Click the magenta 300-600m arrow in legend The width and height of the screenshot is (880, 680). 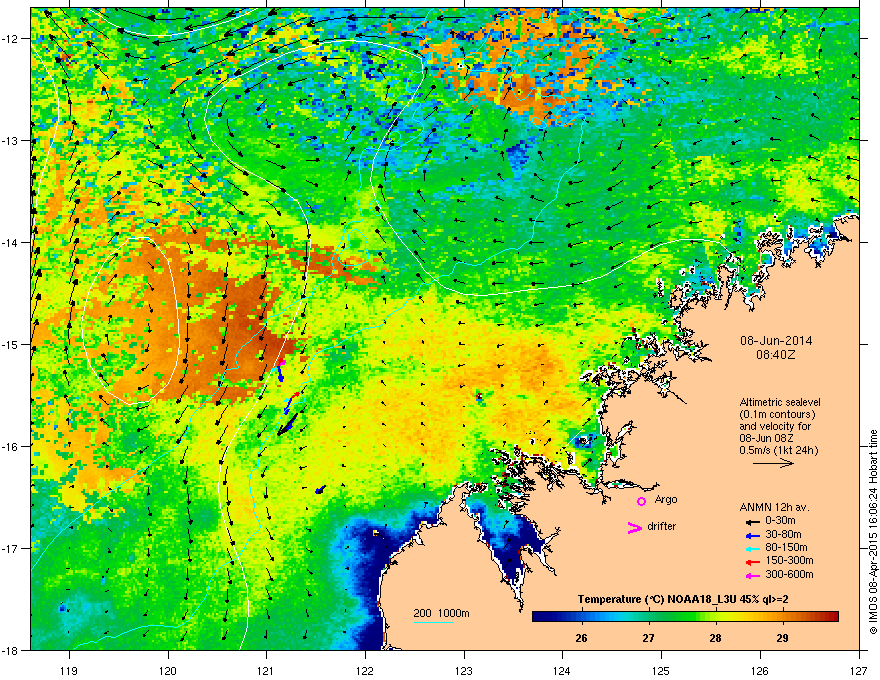[x=751, y=575]
